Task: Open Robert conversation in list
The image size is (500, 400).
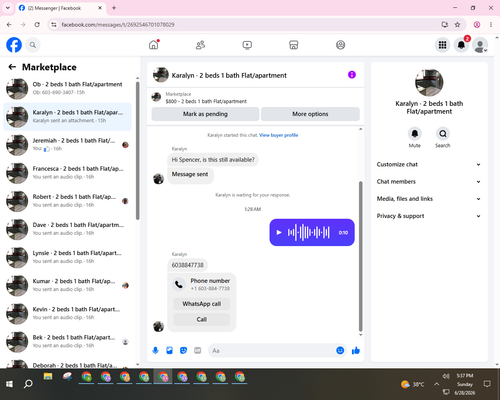Action: pos(67,201)
